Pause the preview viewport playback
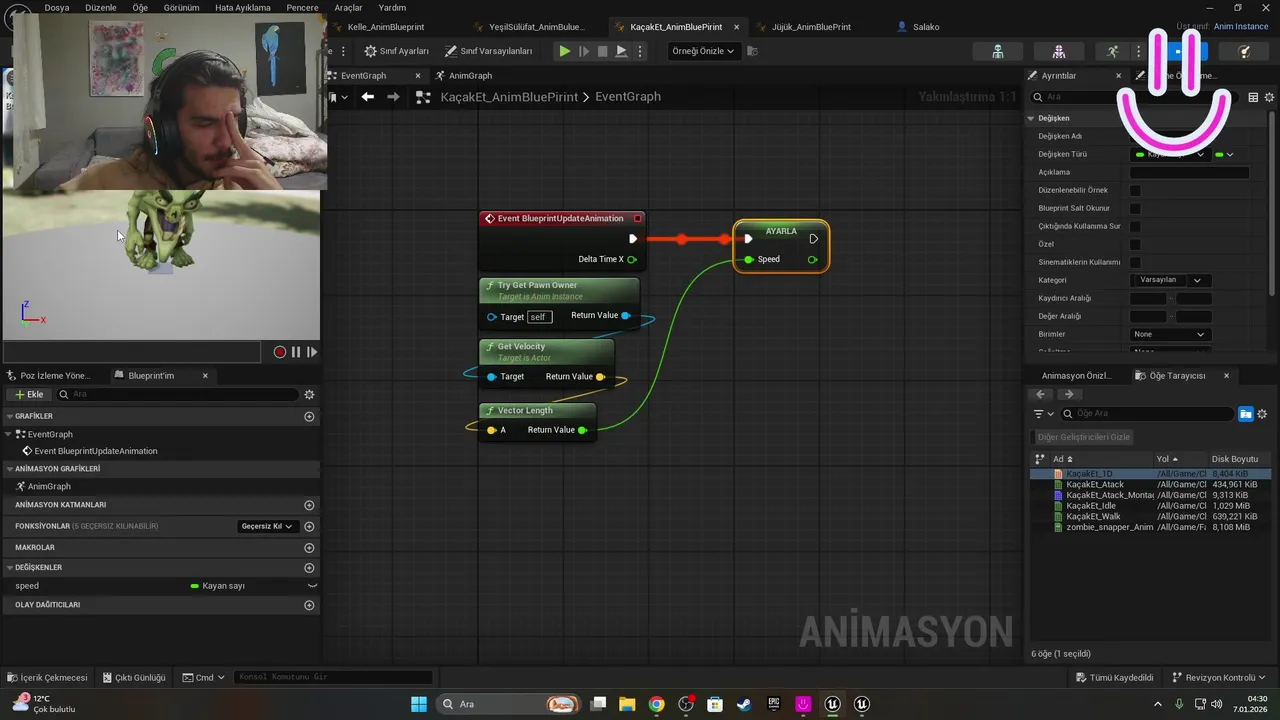Screen dimensions: 1280x720 [296, 352]
